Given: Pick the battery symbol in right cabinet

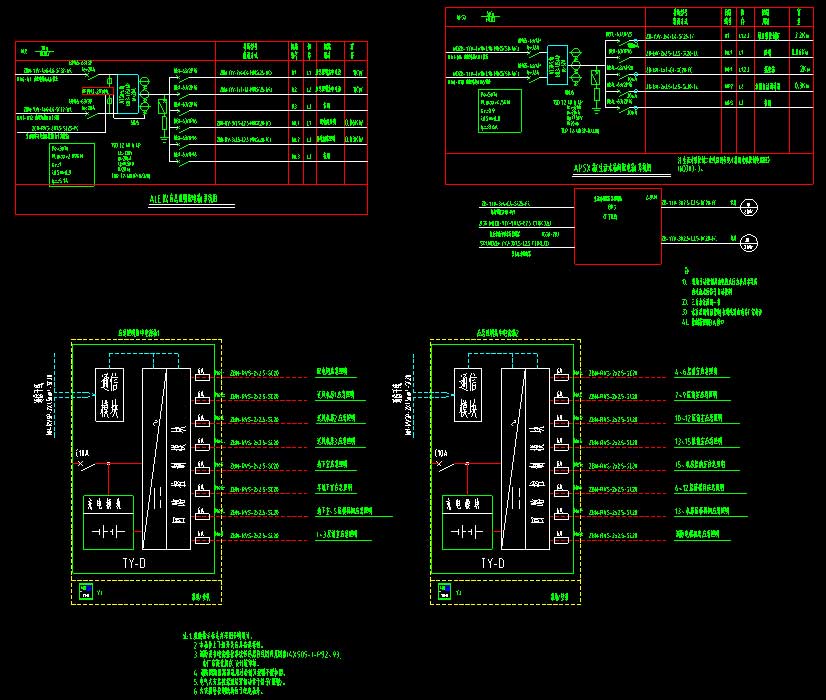Looking at the screenshot, I should (467, 532).
